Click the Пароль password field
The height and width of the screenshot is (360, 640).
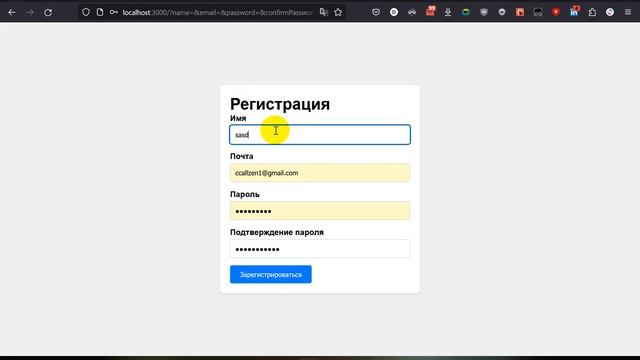[320, 211]
